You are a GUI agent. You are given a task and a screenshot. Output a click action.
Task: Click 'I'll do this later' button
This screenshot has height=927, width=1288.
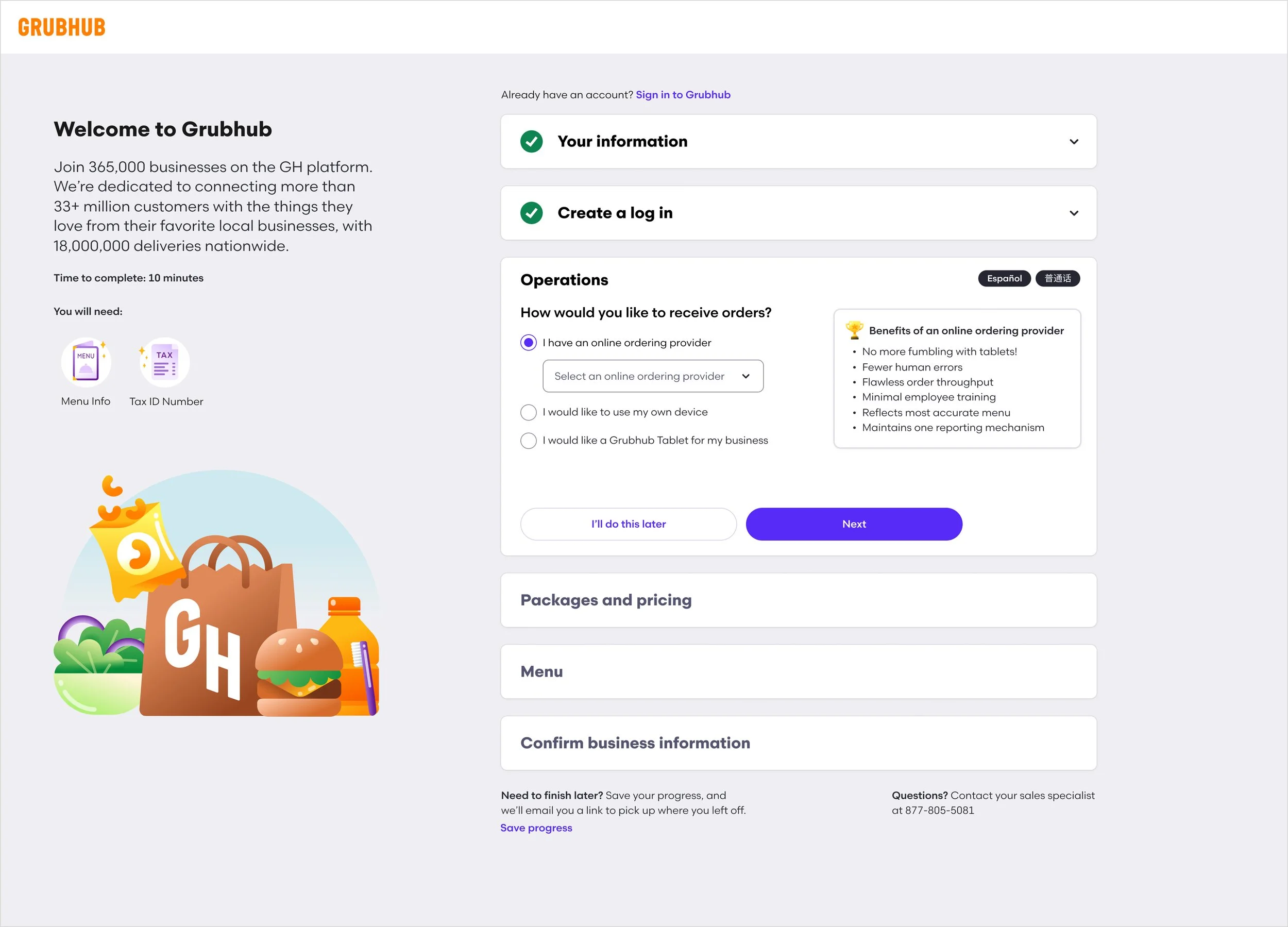click(628, 524)
